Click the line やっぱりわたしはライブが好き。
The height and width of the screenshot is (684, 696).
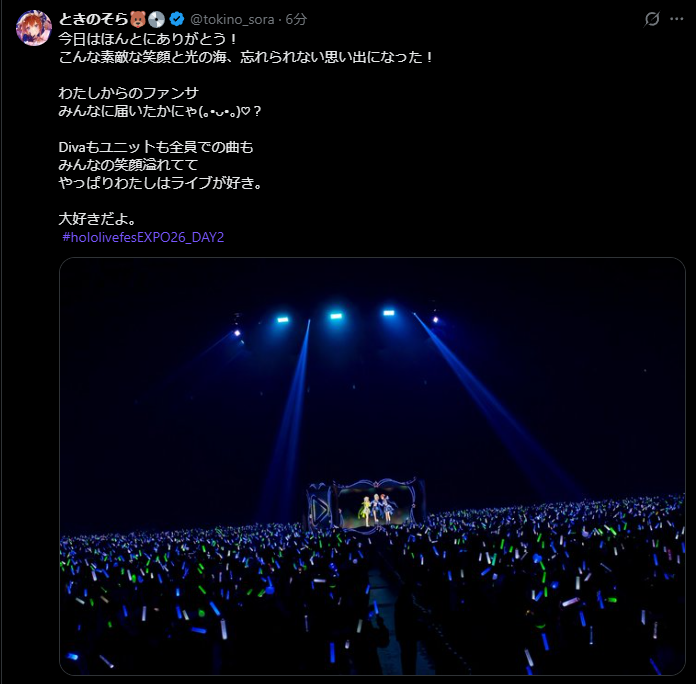pyautogui.click(x=161, y=183)
